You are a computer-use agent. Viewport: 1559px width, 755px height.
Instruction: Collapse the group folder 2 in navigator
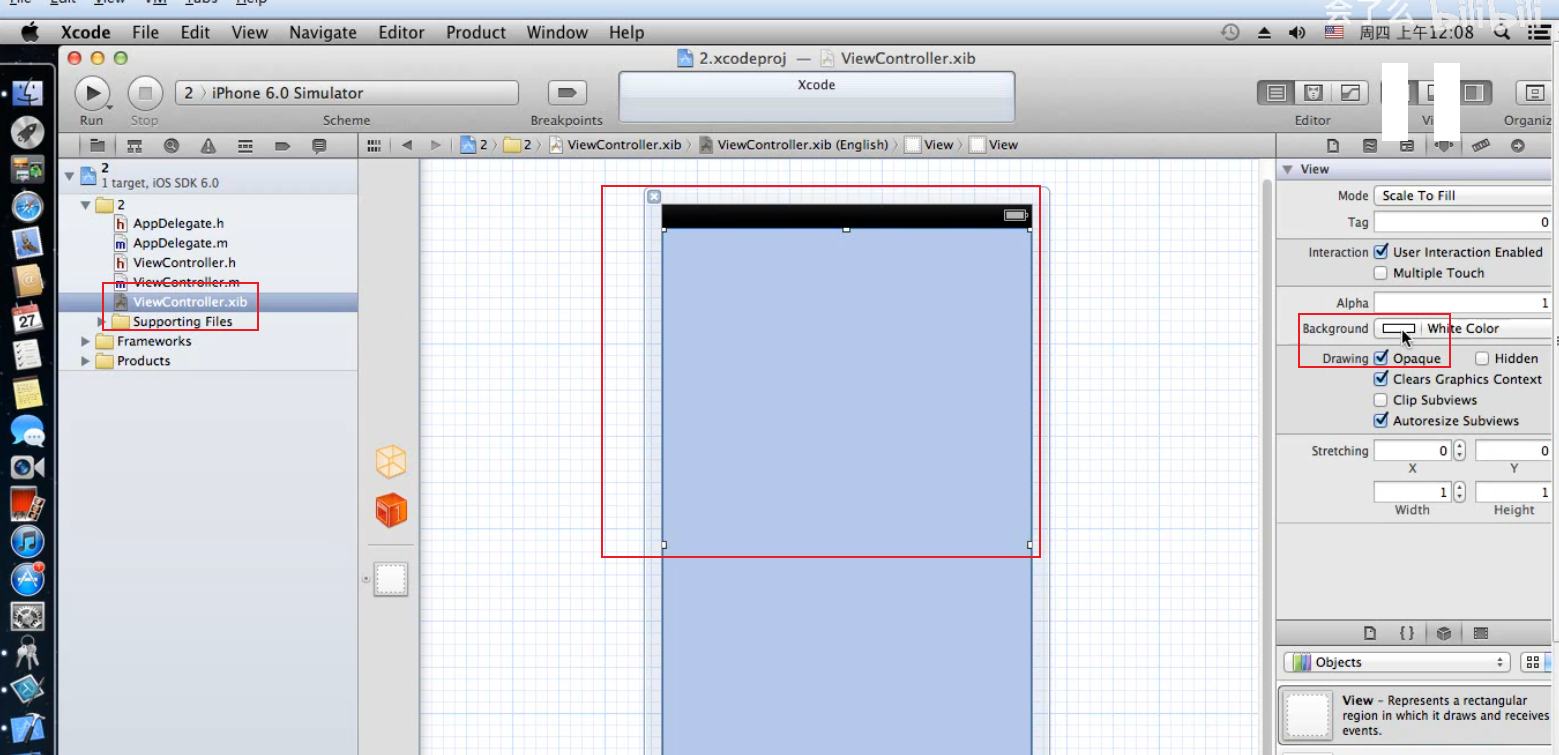pos(85,204)
